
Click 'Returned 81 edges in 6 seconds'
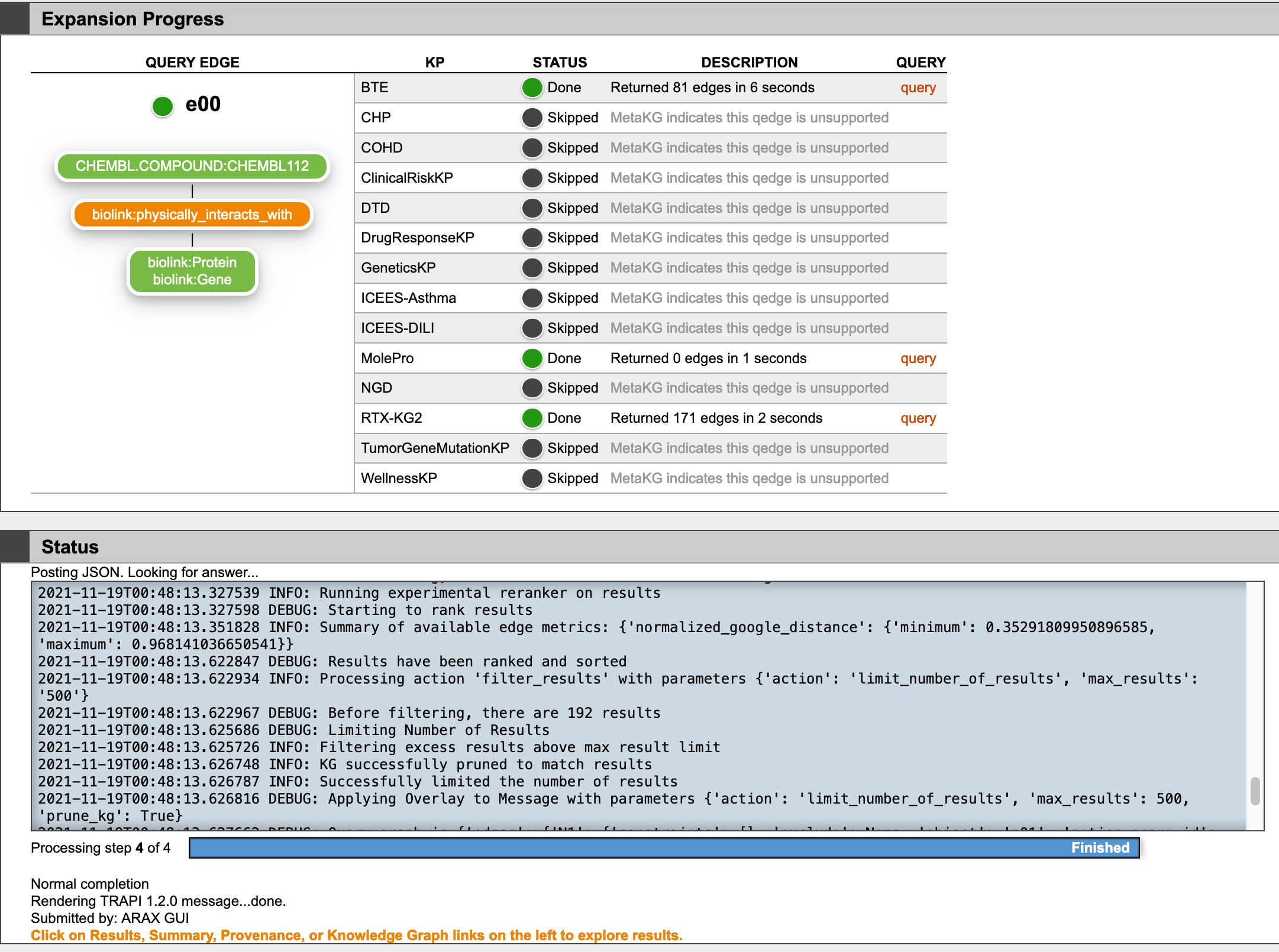coord(712,88)
